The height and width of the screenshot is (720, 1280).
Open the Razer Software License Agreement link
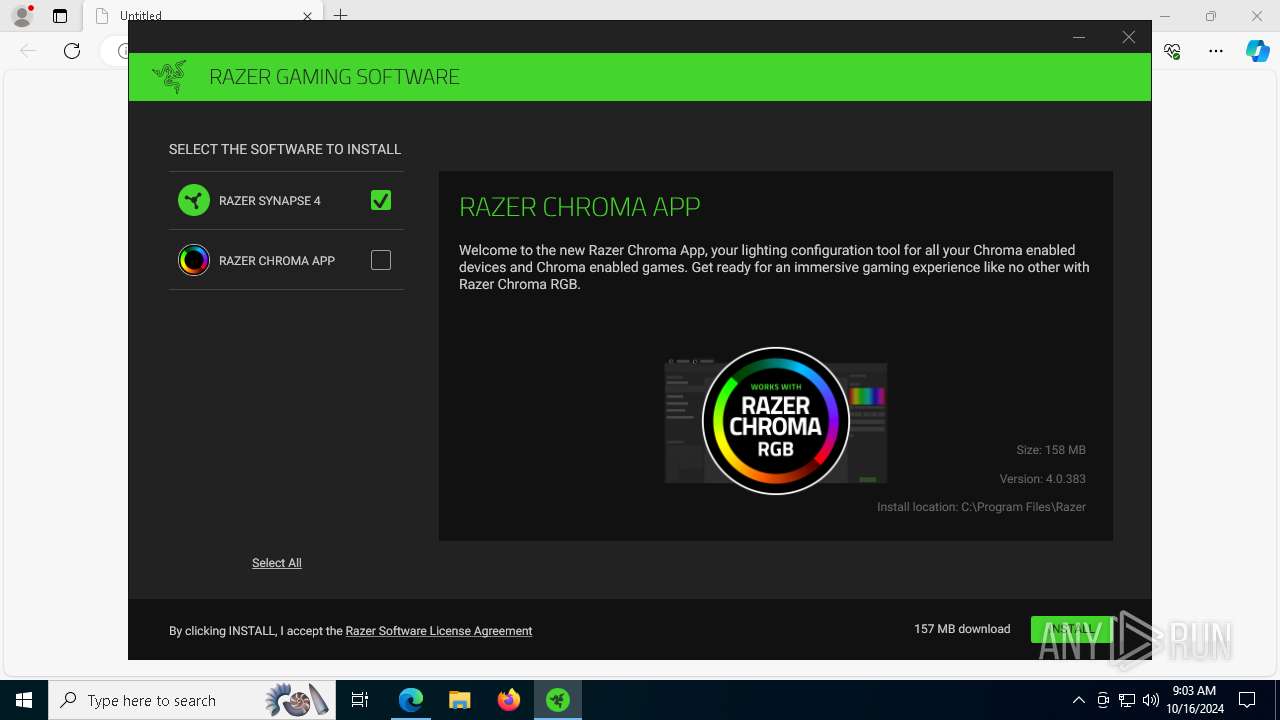pyautogui.click(x=439, y=631)
